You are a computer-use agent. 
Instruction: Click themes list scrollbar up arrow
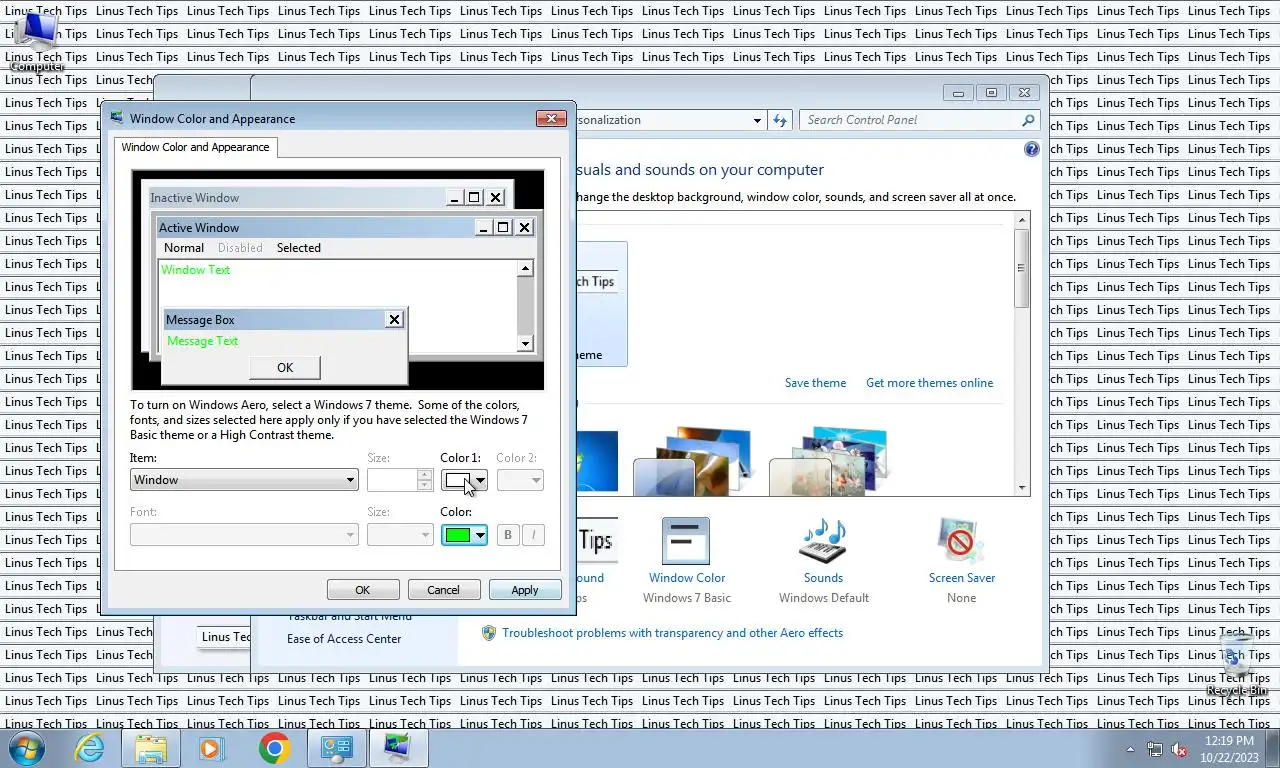click(1022, 220)
